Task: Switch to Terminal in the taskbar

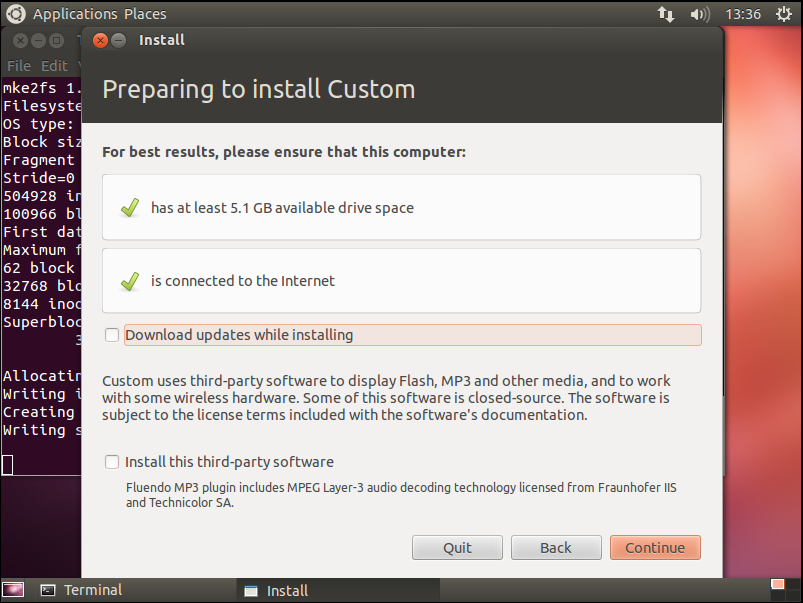Action: tap(92, 590)
